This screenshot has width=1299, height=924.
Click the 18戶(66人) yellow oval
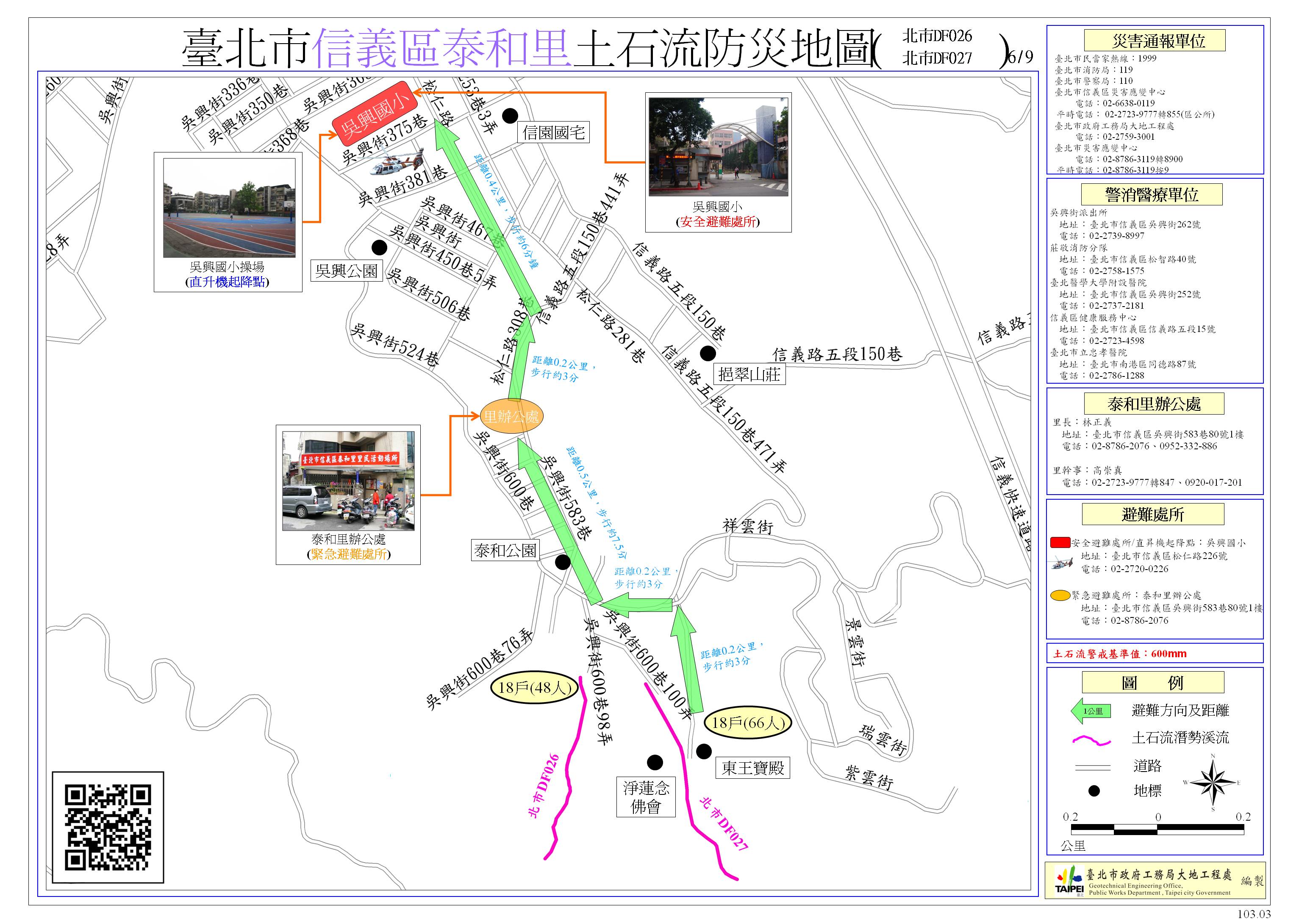748,723
